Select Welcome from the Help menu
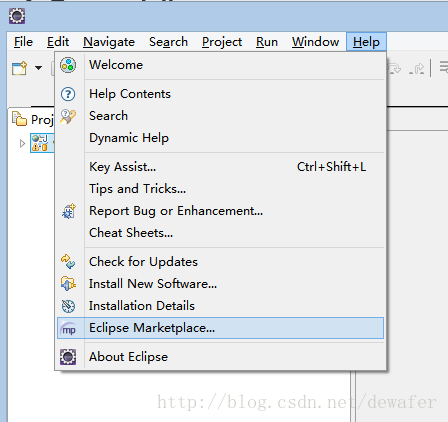Viewport: 448px width, 422px height. tap(220, 65)
